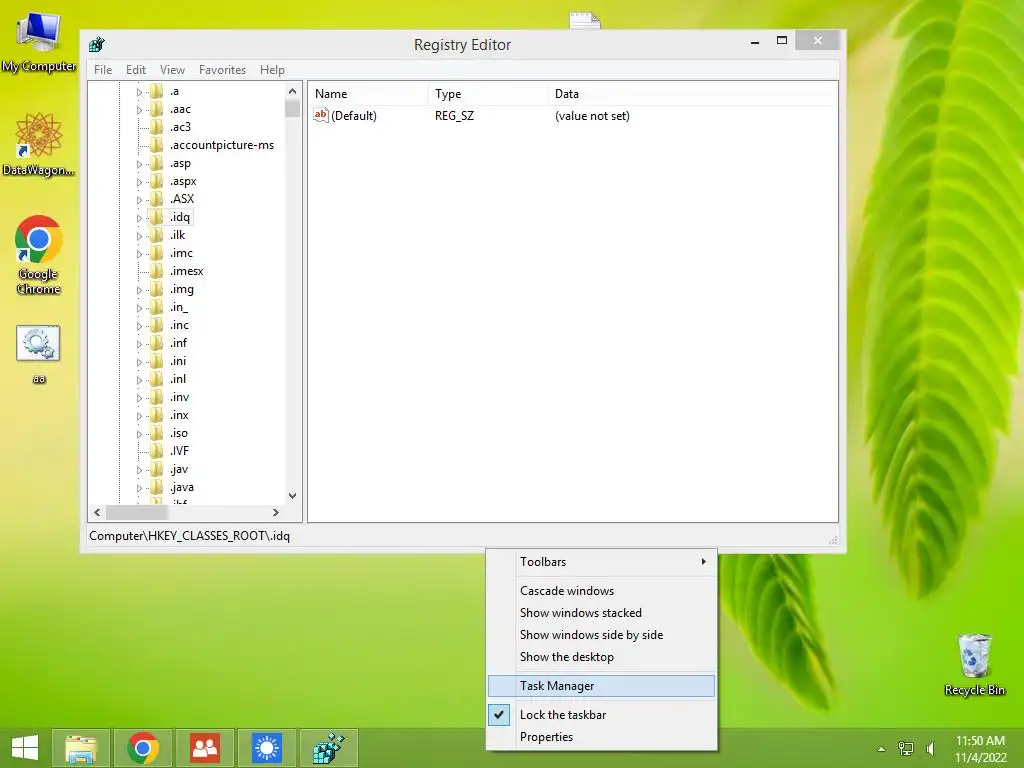Click the red people app on taskbar
This screenshot has width=1024, height=768.
pos(205,748)
